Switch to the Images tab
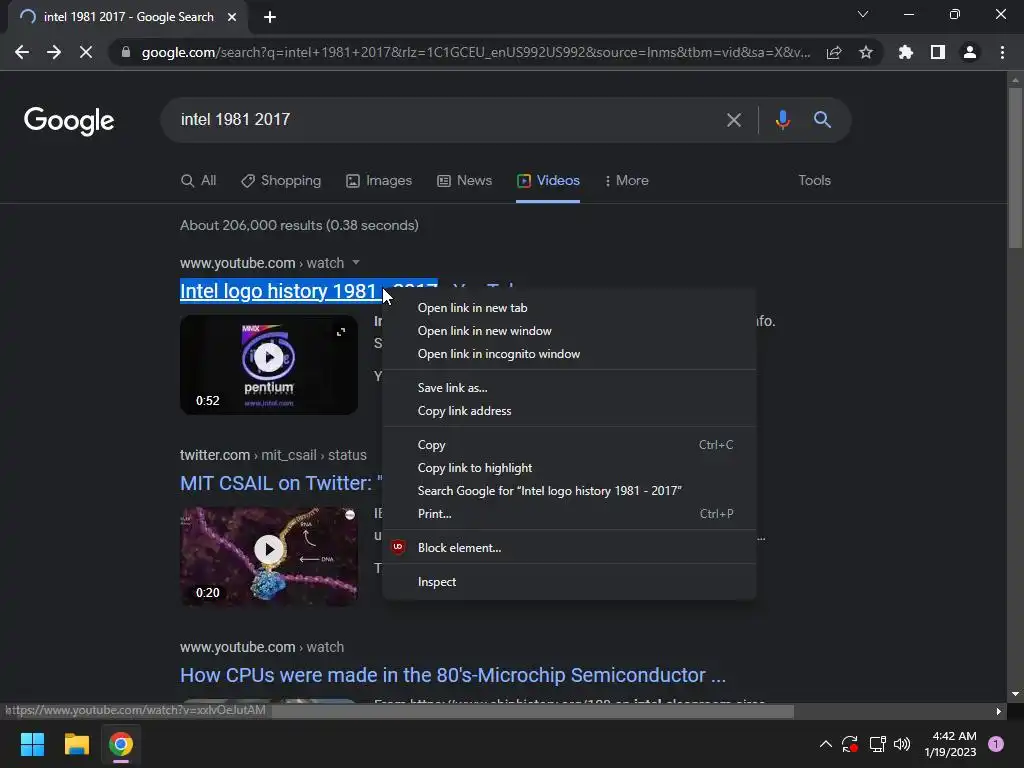 (x=379, y=181)
